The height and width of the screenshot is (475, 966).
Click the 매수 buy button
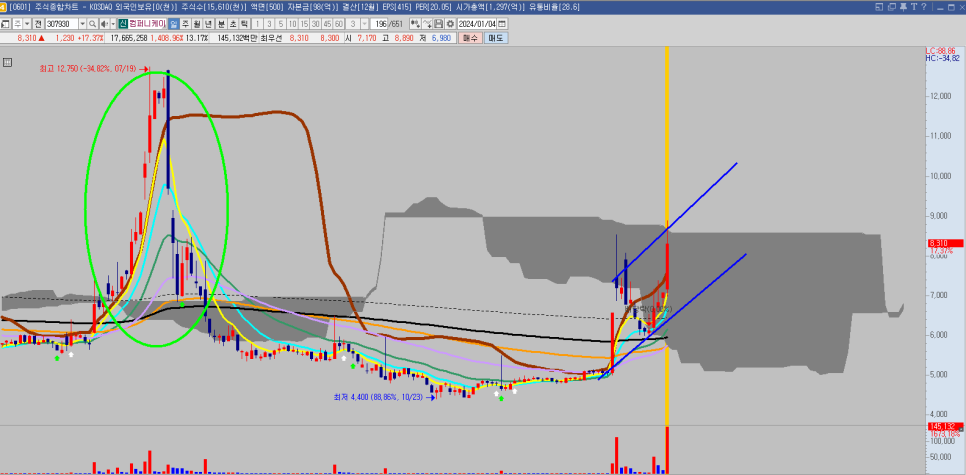pos(471,38)
